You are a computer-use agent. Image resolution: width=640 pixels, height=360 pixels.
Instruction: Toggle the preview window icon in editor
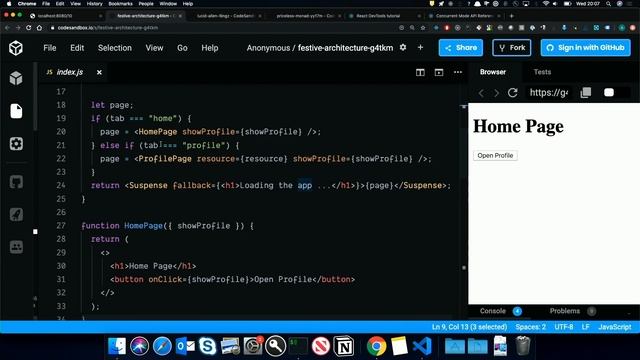pos(439,72)
